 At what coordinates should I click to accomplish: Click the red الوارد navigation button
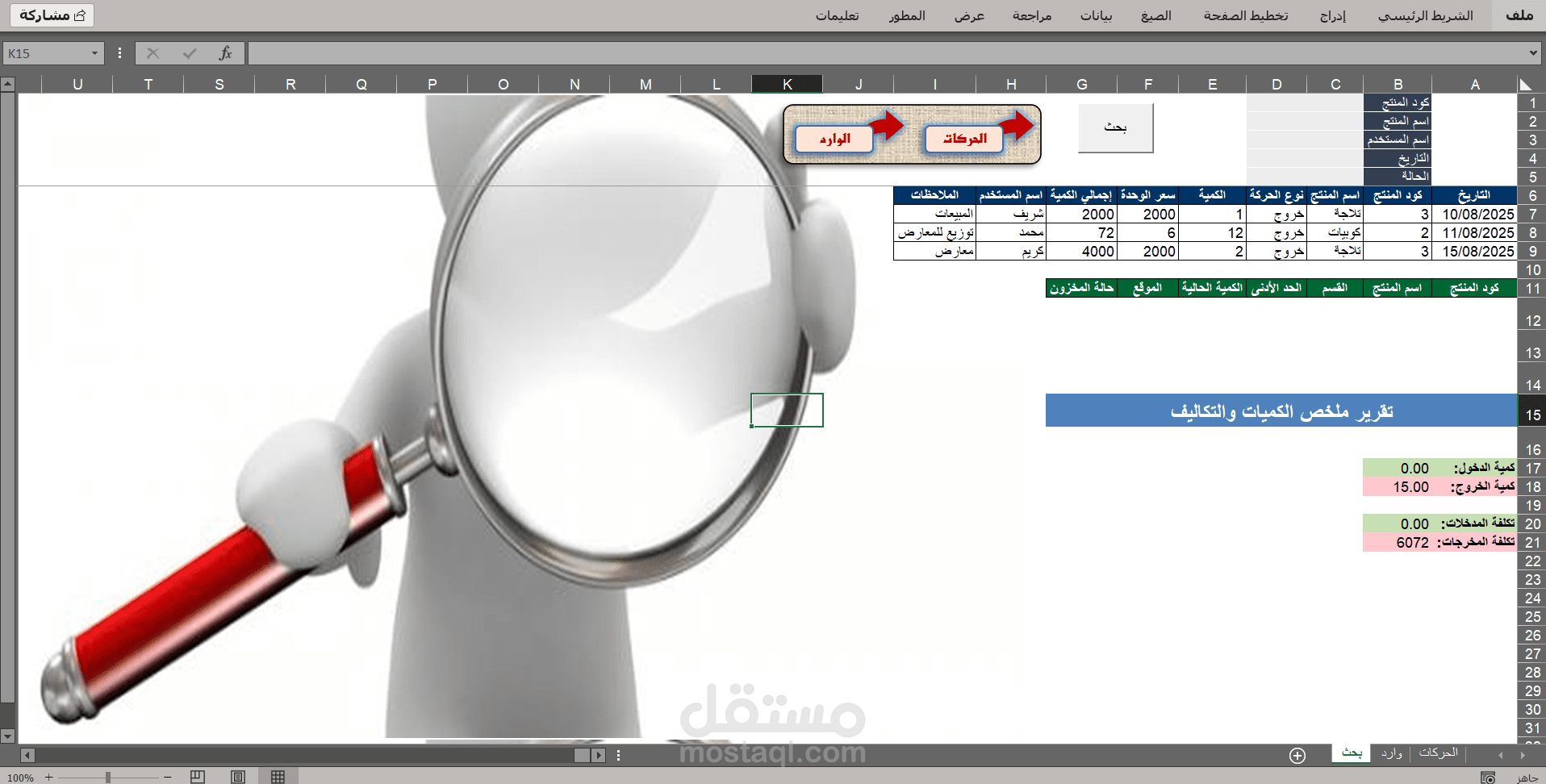tap(835, 139)
